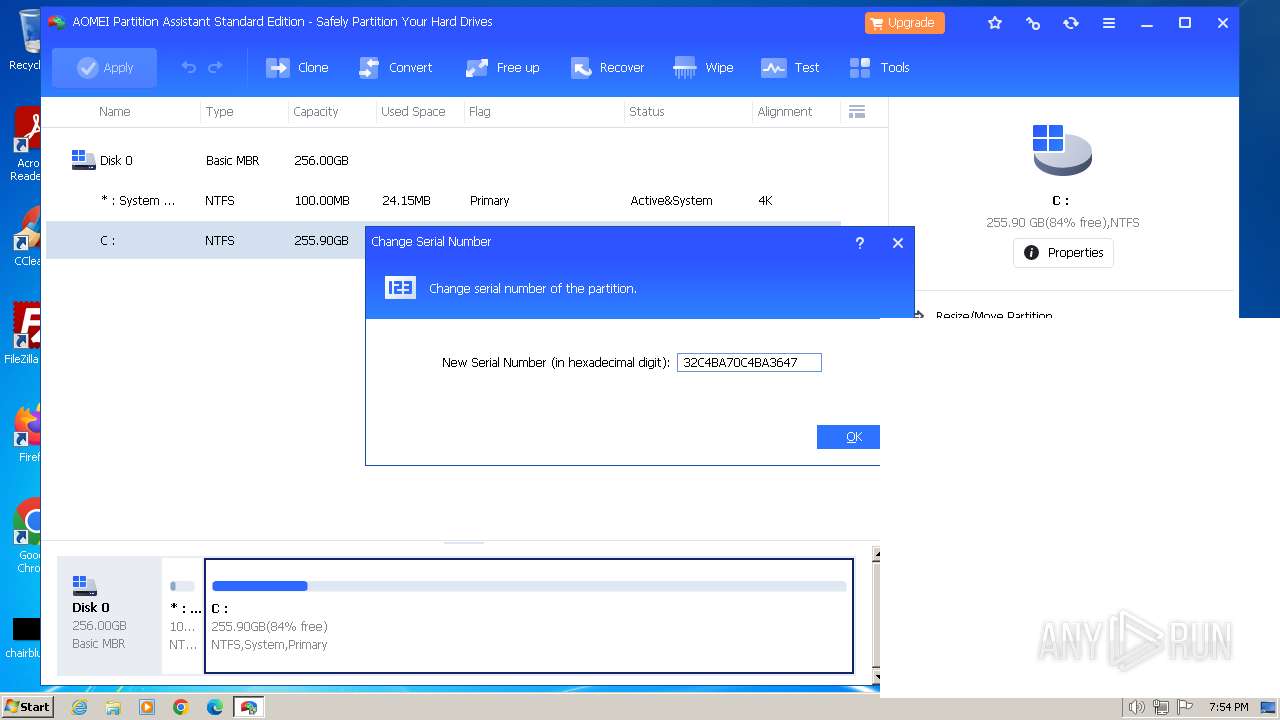This screenshot has height=720, width=1280.
Task: Click the Flag column header
Action: click(479, 111)
